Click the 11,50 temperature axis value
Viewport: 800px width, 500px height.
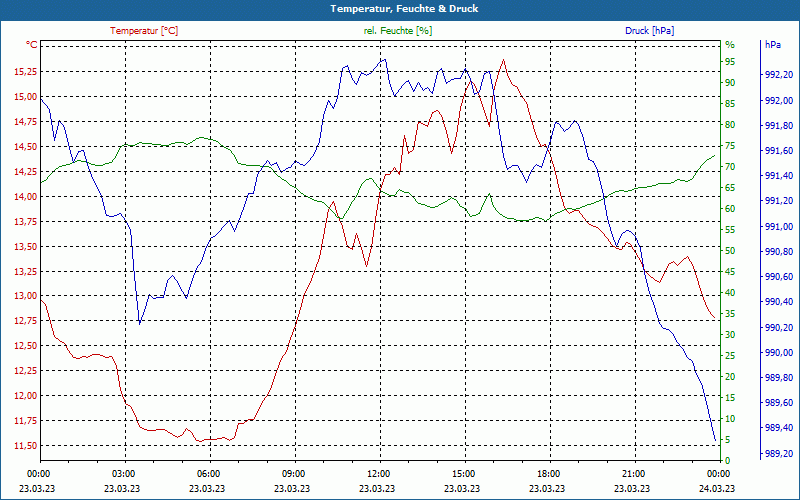[x=26, y=446]
